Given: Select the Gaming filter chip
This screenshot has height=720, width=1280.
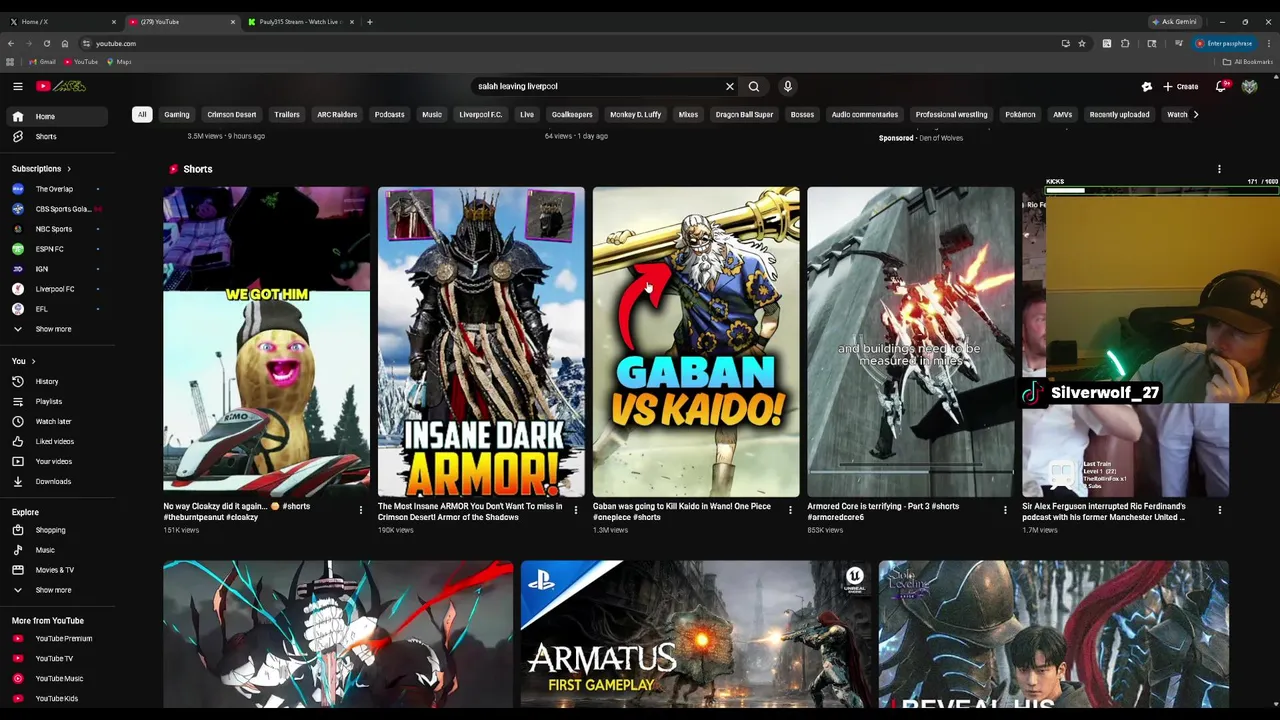Looking at the screenshot, I should pyautogui.click(x=177, y=114).
